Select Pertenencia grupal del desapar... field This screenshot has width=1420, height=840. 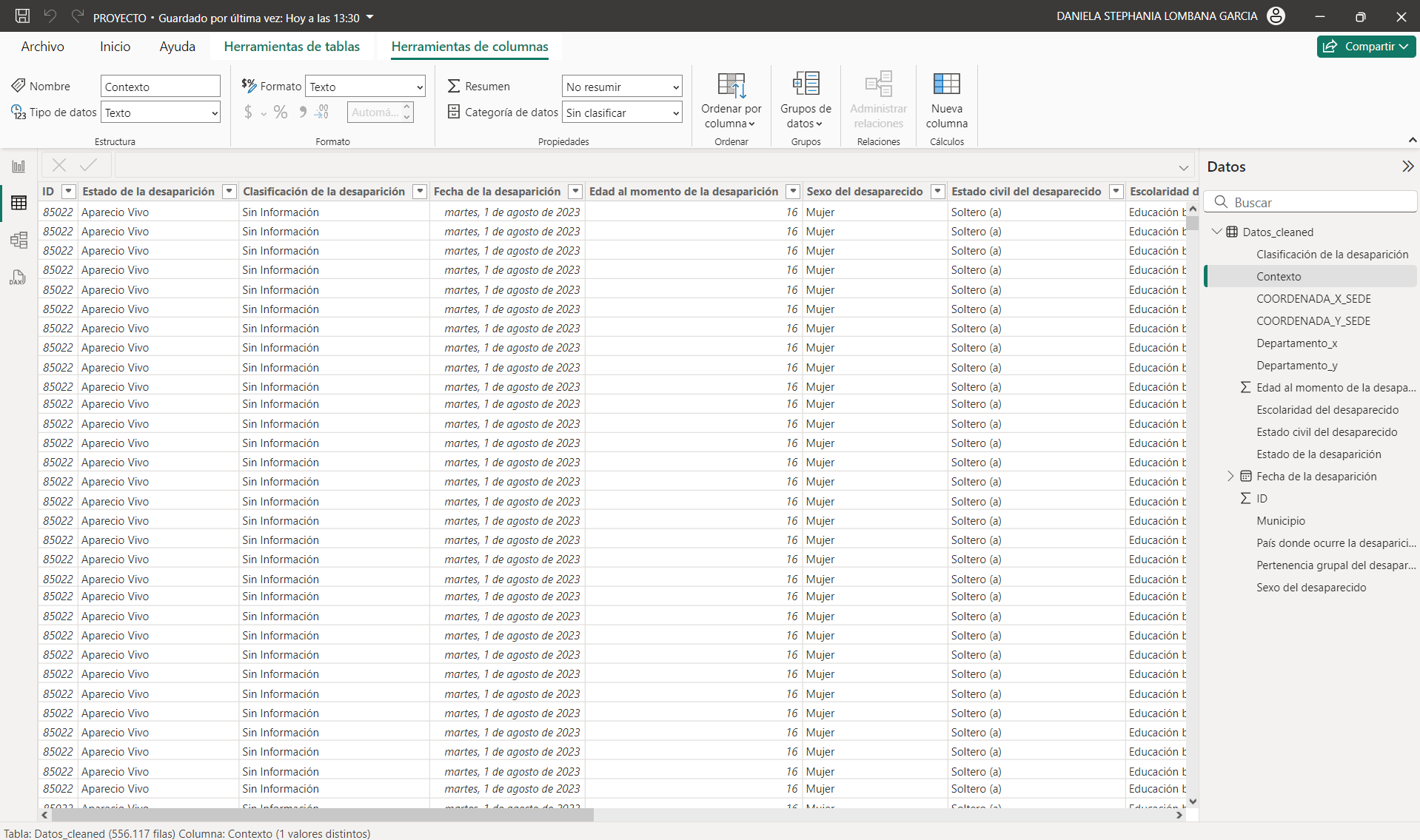(x=1335, y=565)
